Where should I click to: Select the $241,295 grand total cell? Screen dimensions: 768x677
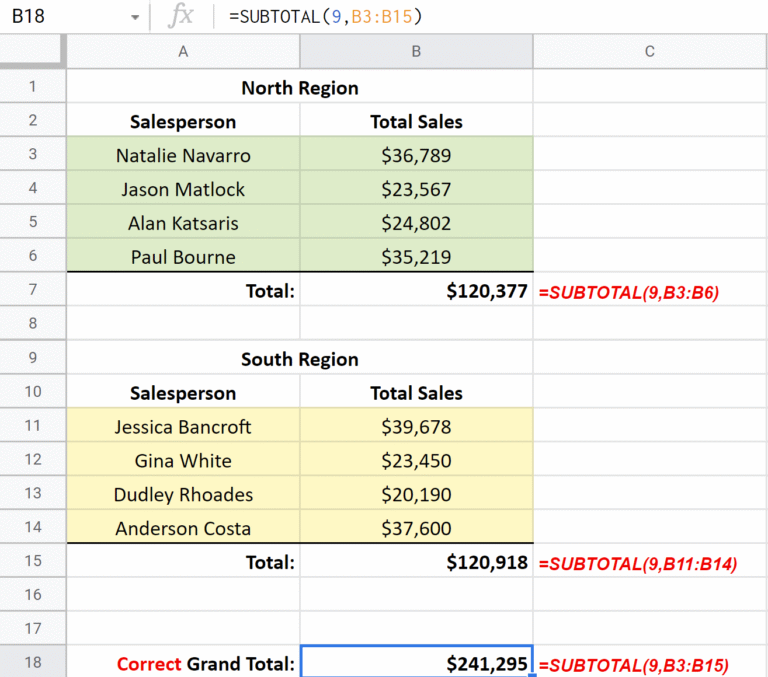(x=416, y=662)
